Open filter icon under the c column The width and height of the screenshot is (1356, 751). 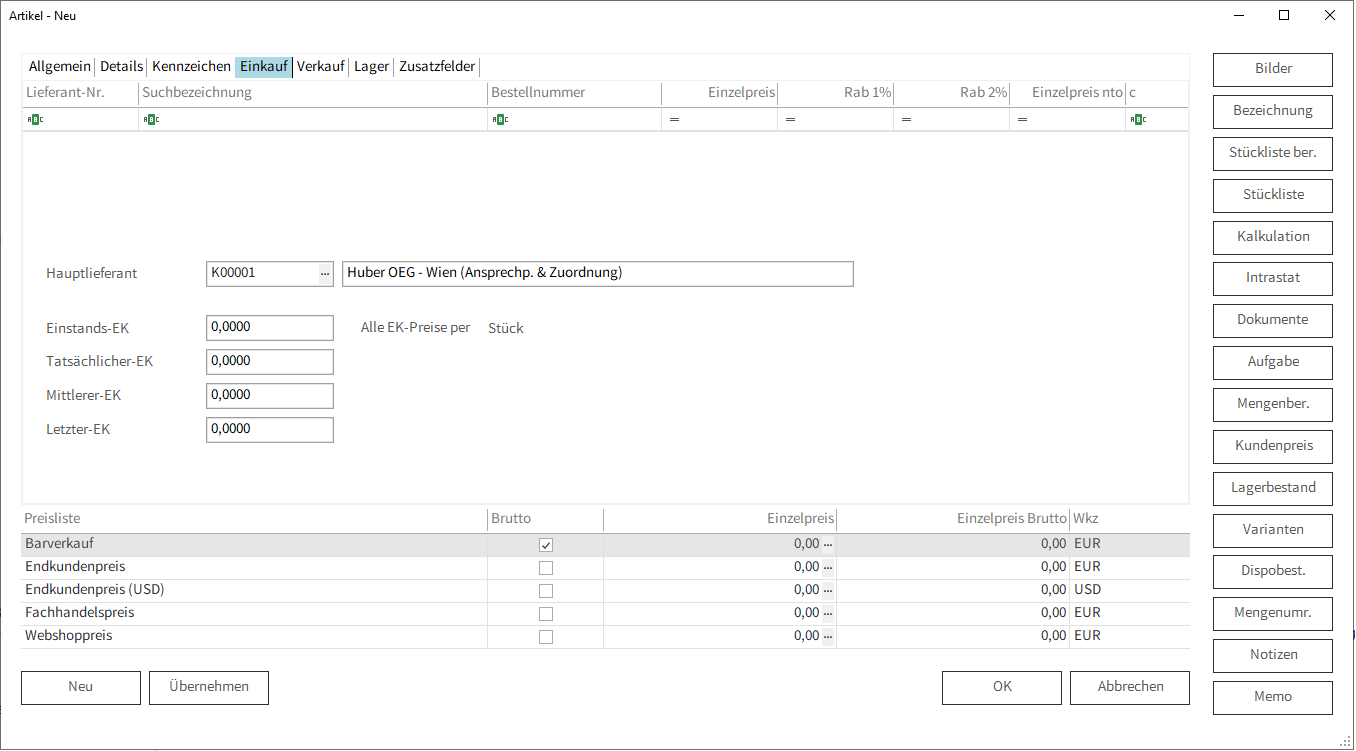(x=1138, y=120)
